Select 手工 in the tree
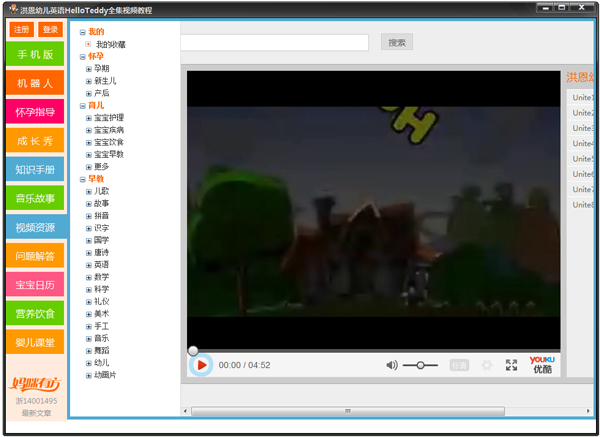Viewport: 600px width, 437px height. coord(101,326)
